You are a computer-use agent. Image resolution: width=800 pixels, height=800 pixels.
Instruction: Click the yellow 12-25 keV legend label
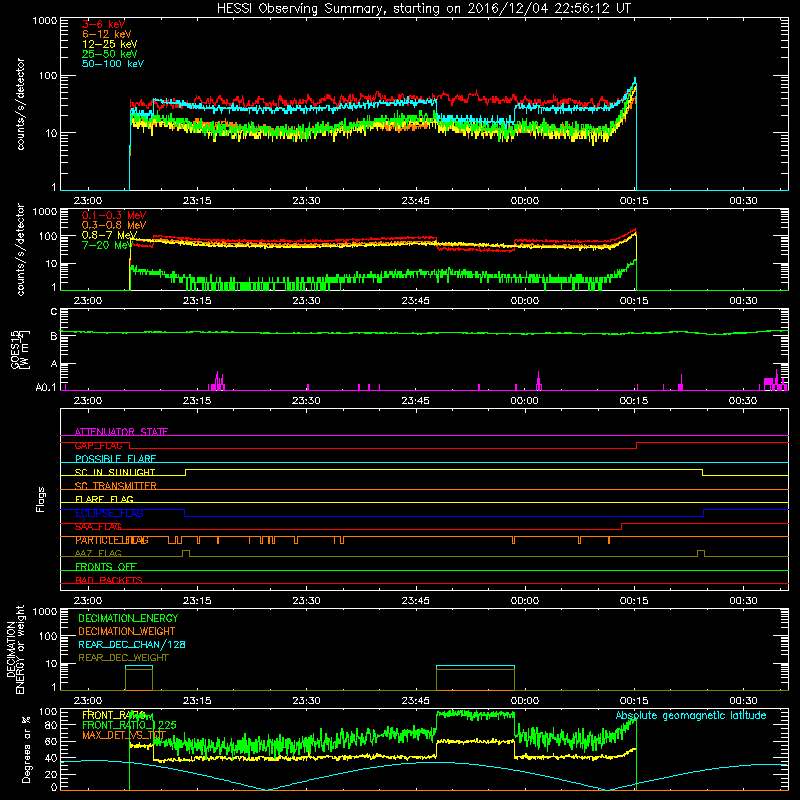(109, 44)
